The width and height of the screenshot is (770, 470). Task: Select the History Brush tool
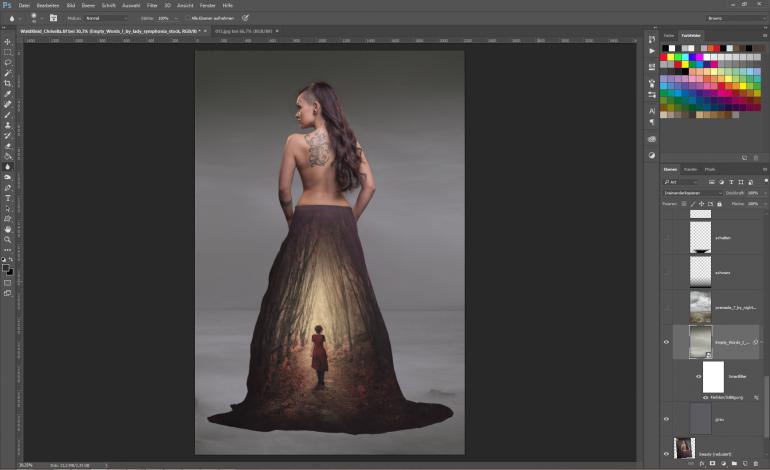(x=7, y=136)
